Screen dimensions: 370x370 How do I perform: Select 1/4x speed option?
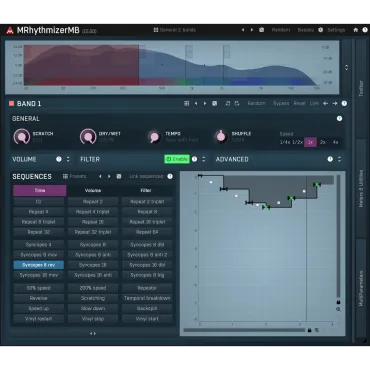[x=285, y=142]
